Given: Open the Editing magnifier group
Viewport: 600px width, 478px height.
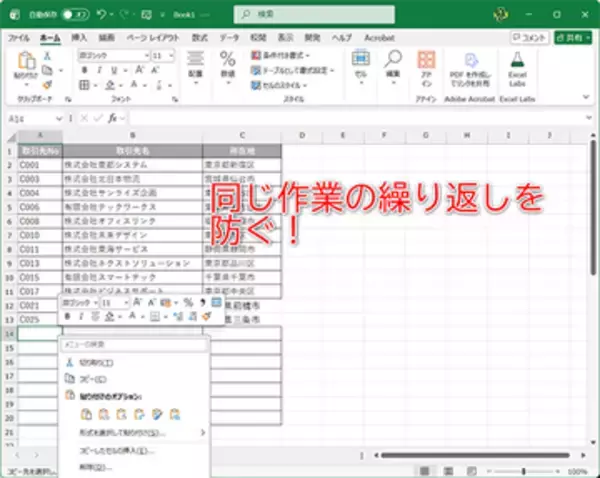Looking at the screenshot, I should coord(393,66).
